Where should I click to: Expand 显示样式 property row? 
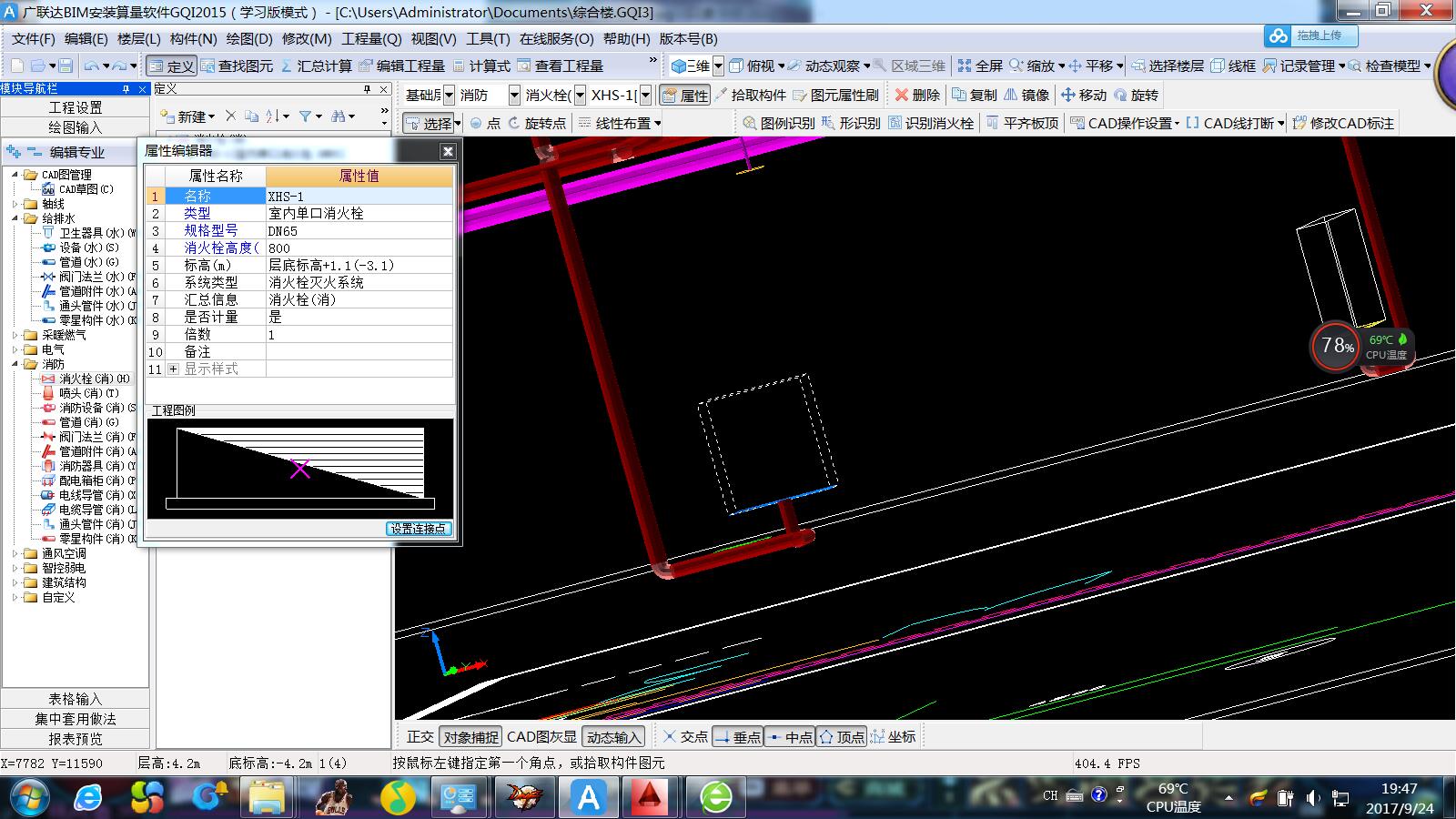point(173,369)
